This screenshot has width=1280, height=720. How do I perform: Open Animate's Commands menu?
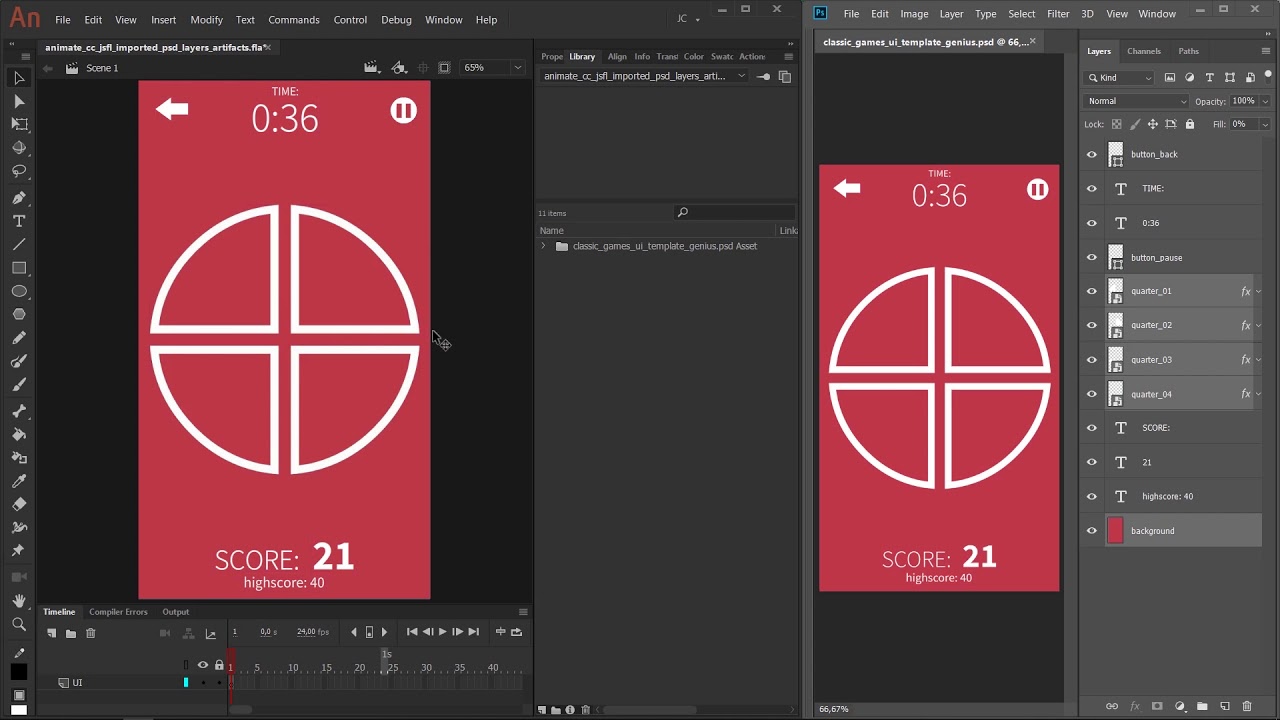click(x=294, y=20)
